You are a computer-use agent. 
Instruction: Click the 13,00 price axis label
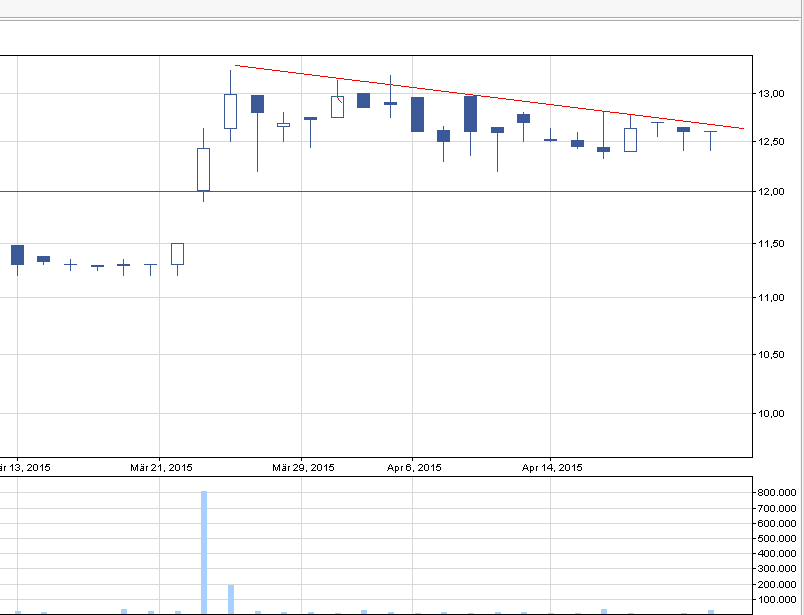click(x=777, y=94)
